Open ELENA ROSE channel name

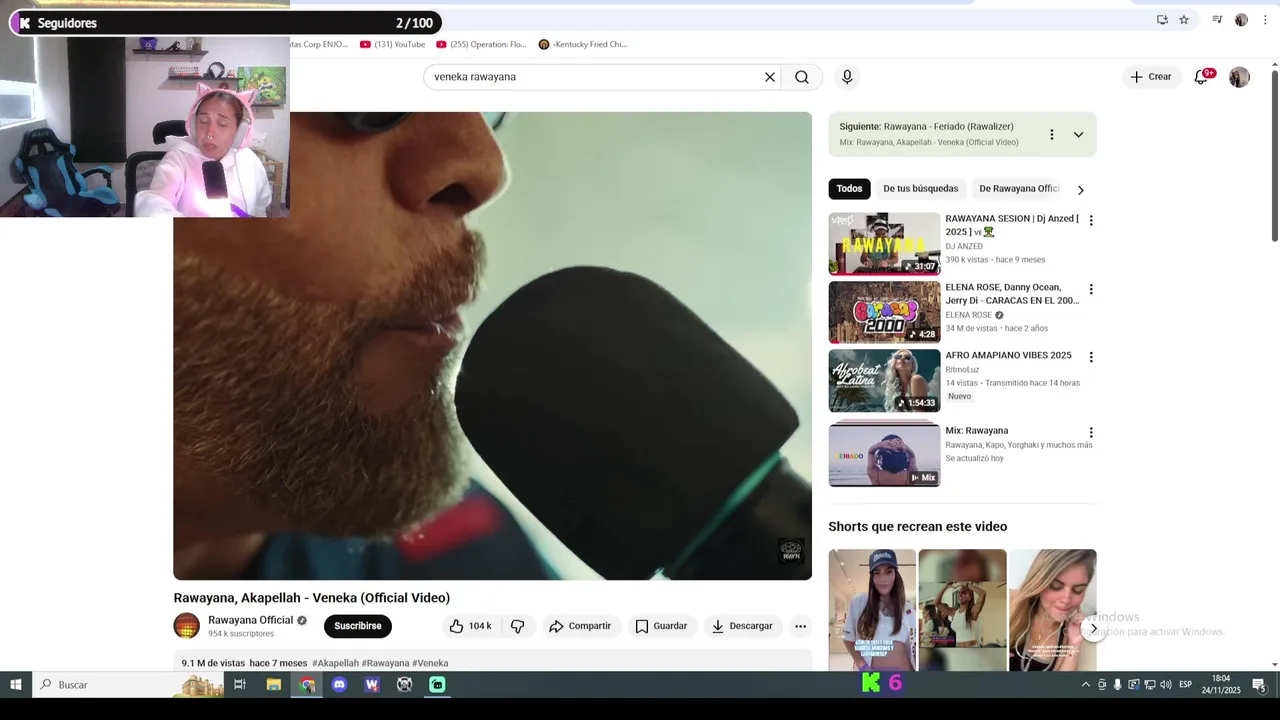[x=968, y=315]
